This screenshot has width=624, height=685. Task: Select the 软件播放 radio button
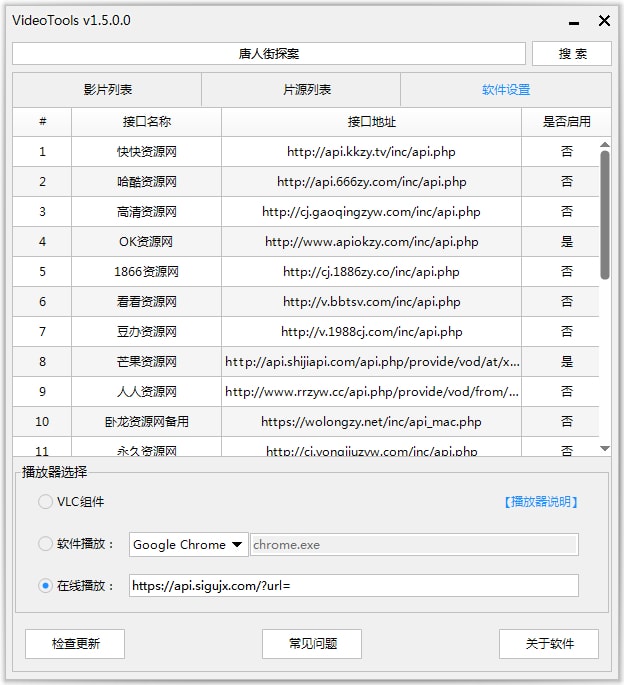pos(45,544)
